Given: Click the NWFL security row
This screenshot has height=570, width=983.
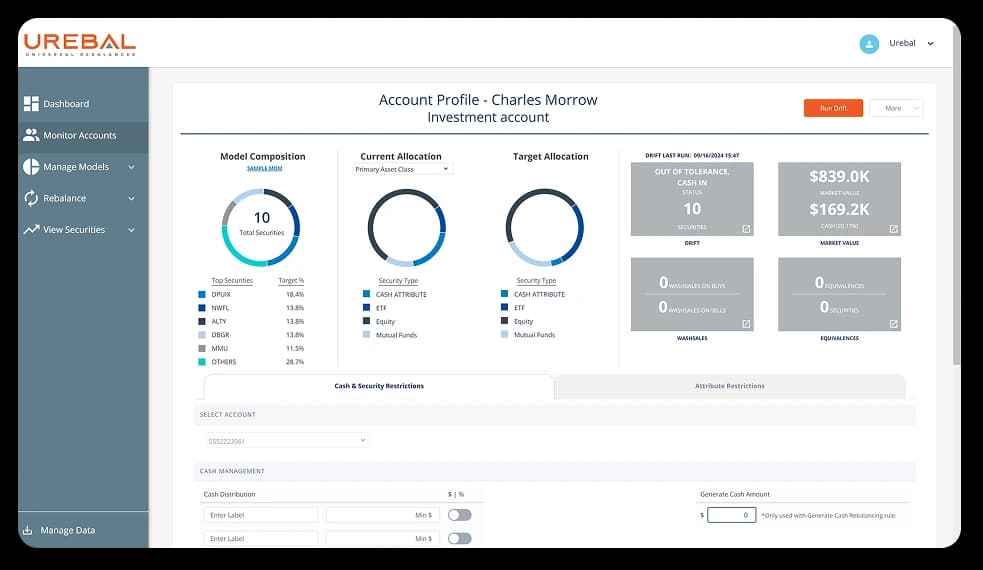Looking at the screenshot, I should pos(251,308).
